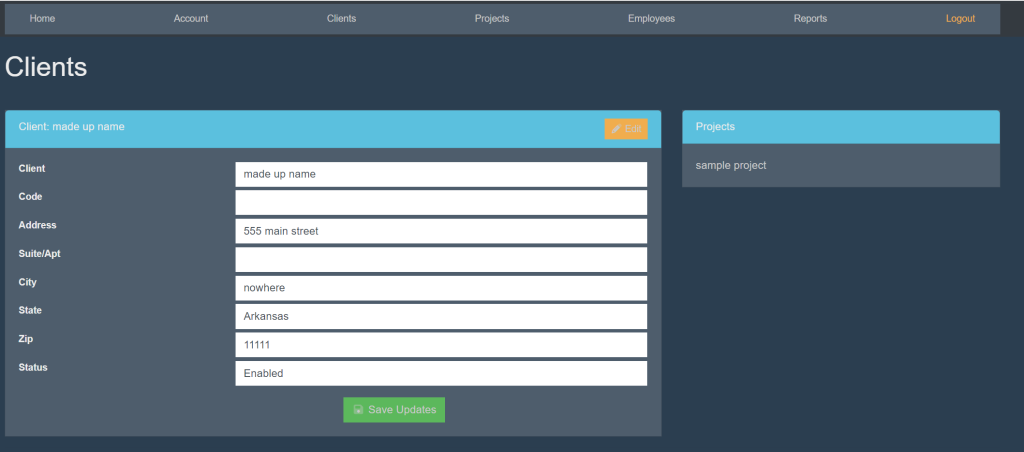Image resolution: width=1024 pixels, height=452 pixels.
Task: Click the pencil Edit button
Action: [x=626, y=129]
